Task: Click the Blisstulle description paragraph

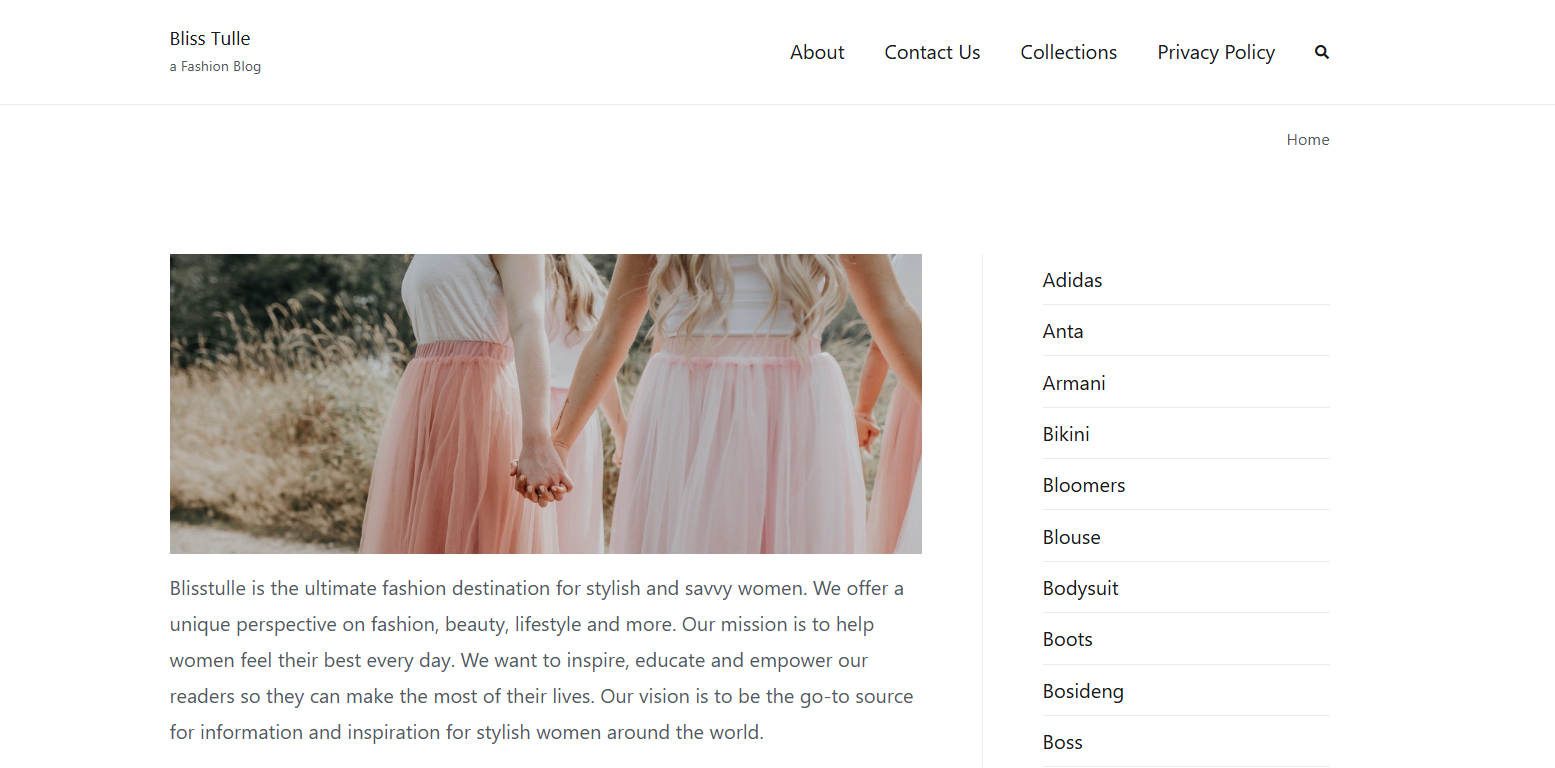Action: point(540,660)
